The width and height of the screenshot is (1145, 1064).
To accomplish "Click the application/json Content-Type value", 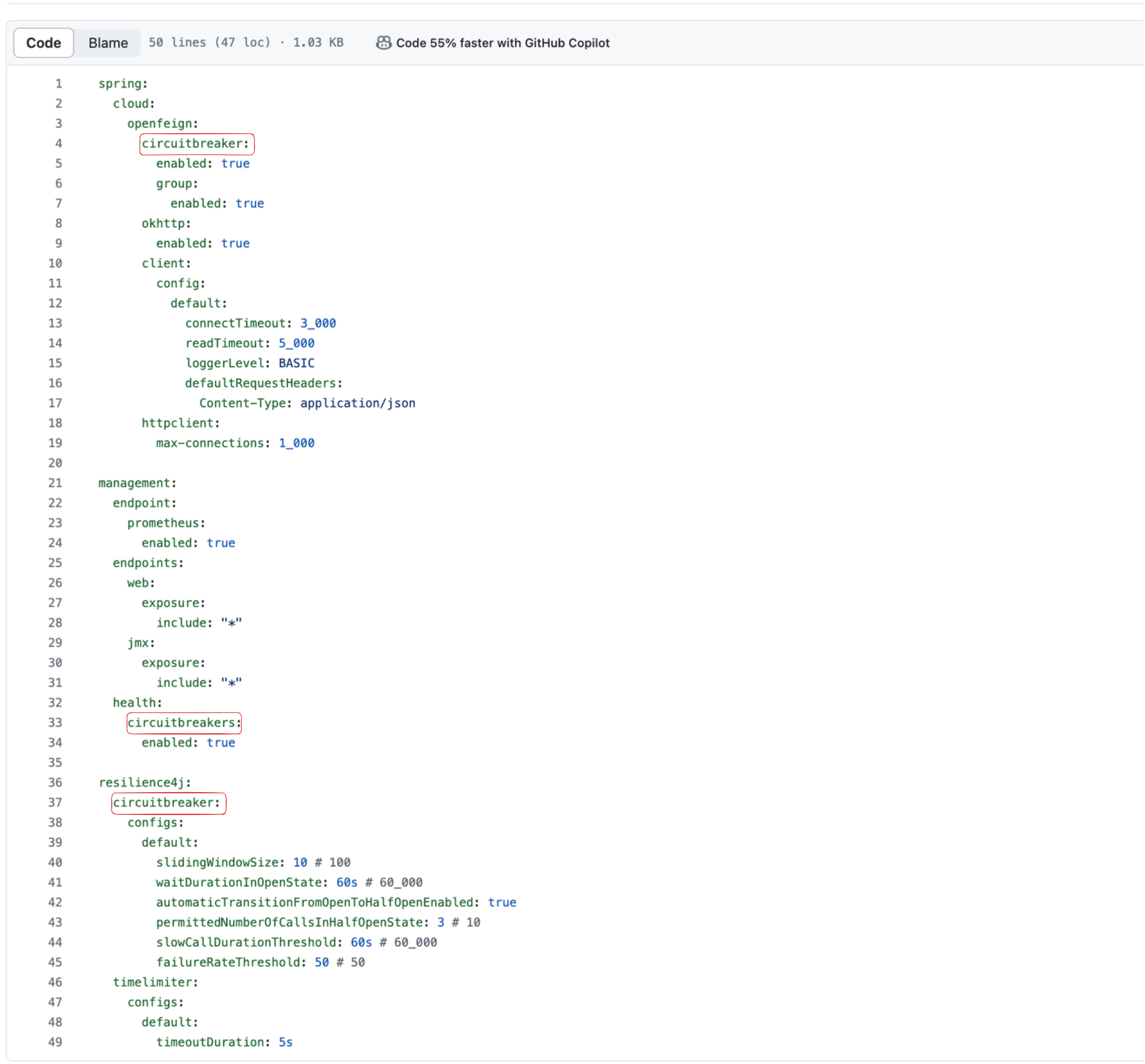I will pyautogui.click(x=357, y=403).
